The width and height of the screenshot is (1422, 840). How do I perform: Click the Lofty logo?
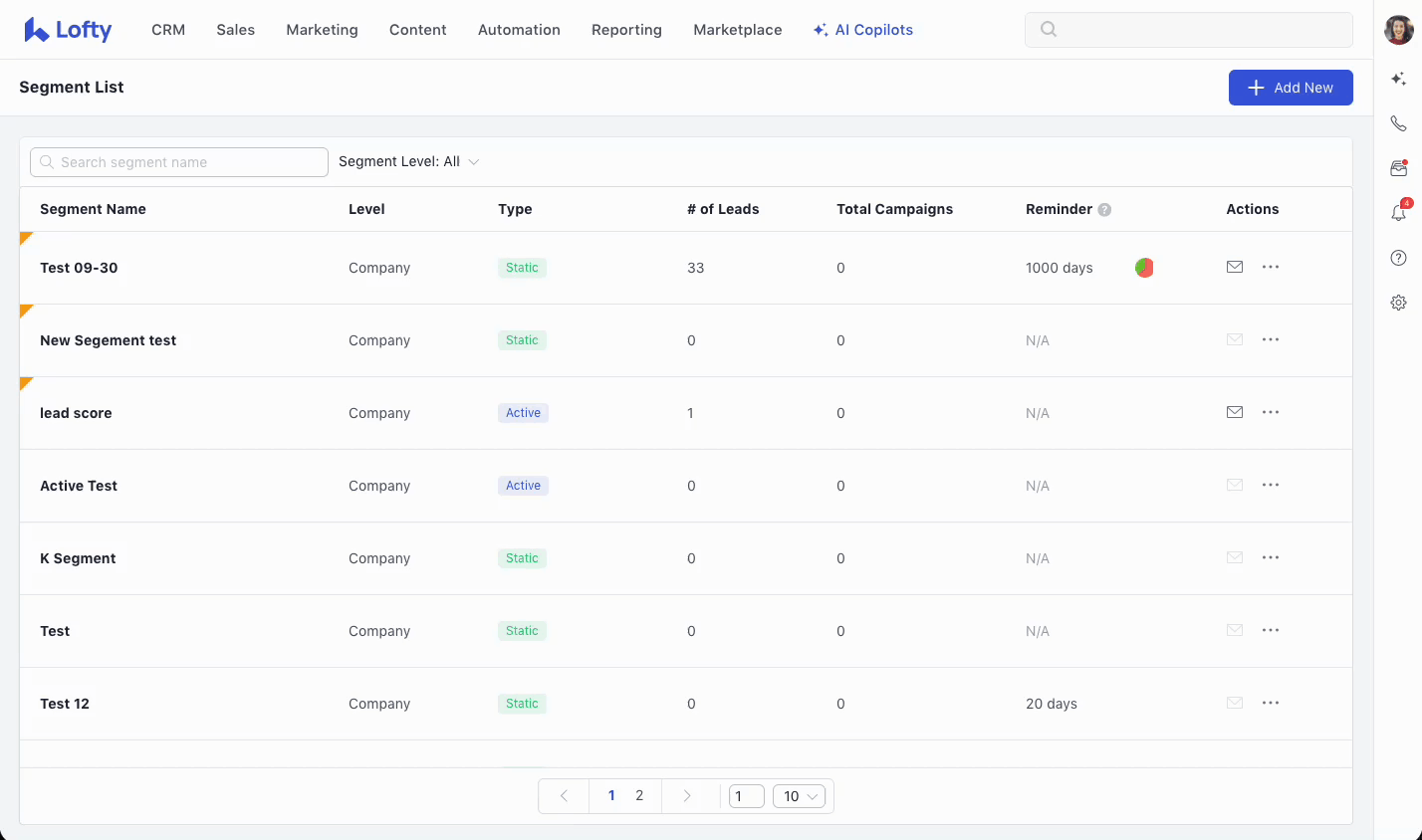68,30
